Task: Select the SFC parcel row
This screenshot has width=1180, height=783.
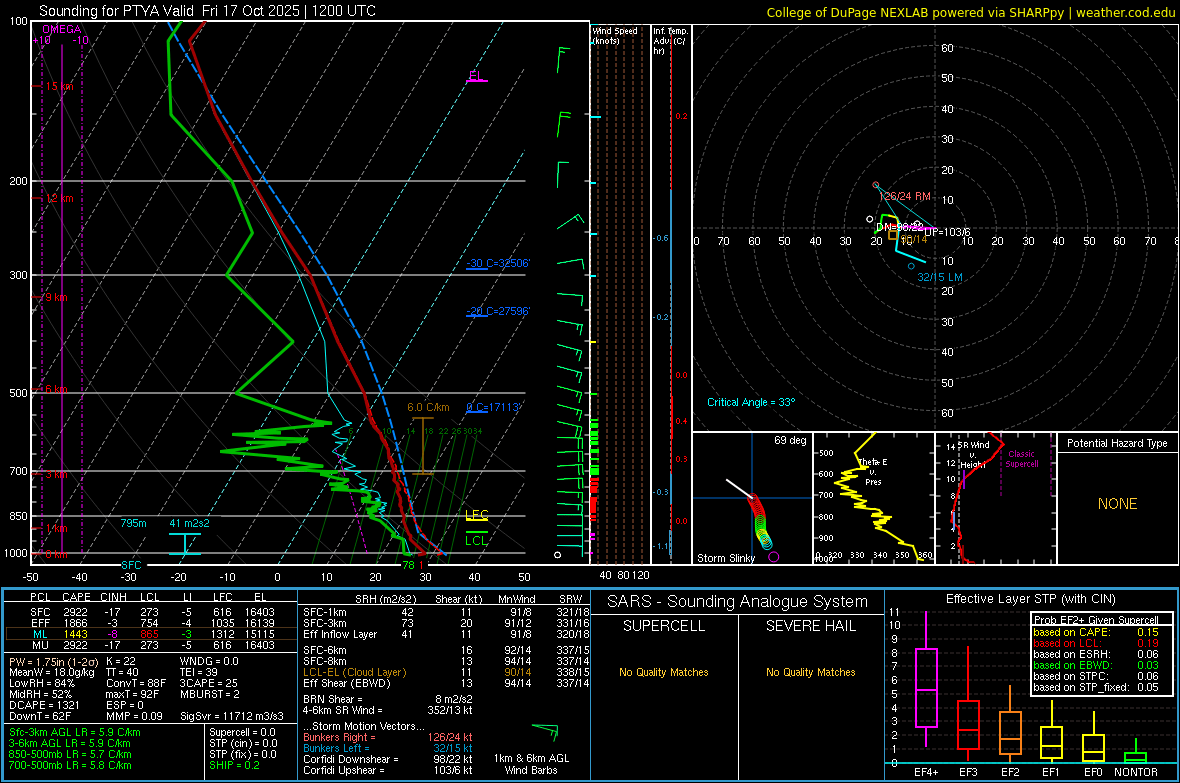Action: pos(151,612)
